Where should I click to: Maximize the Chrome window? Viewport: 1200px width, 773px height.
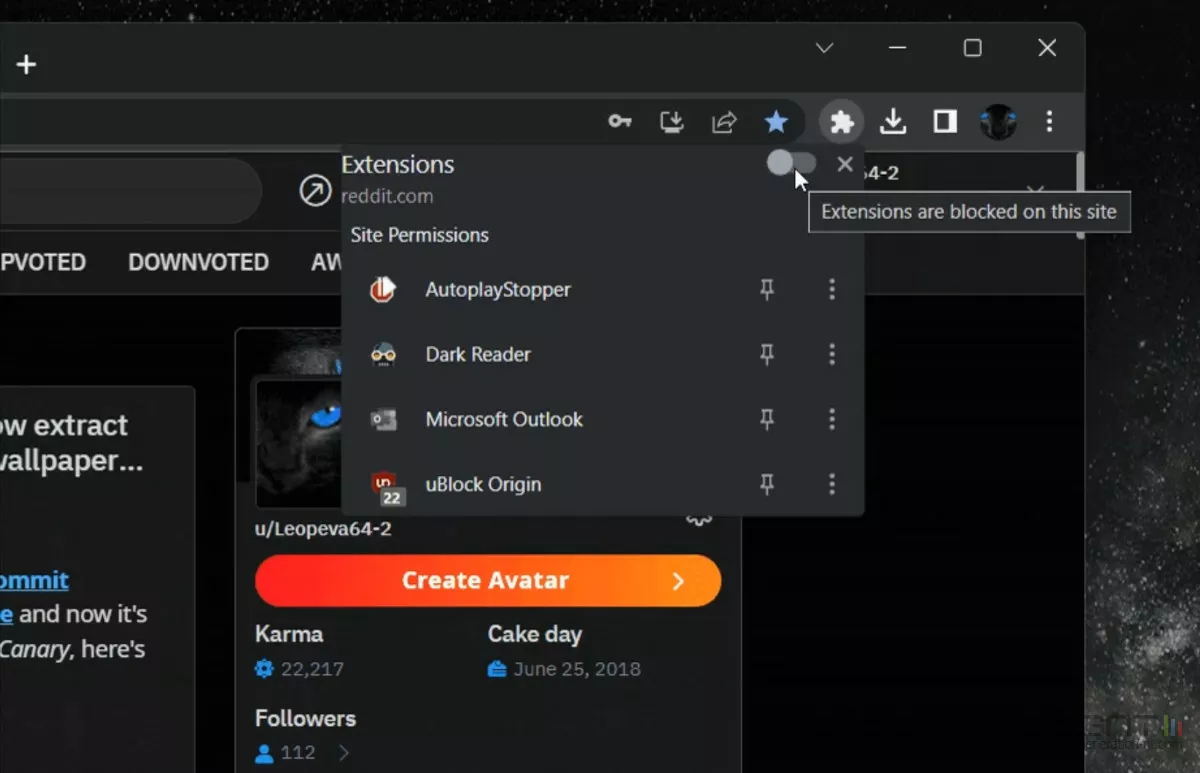tap(972, 48)
